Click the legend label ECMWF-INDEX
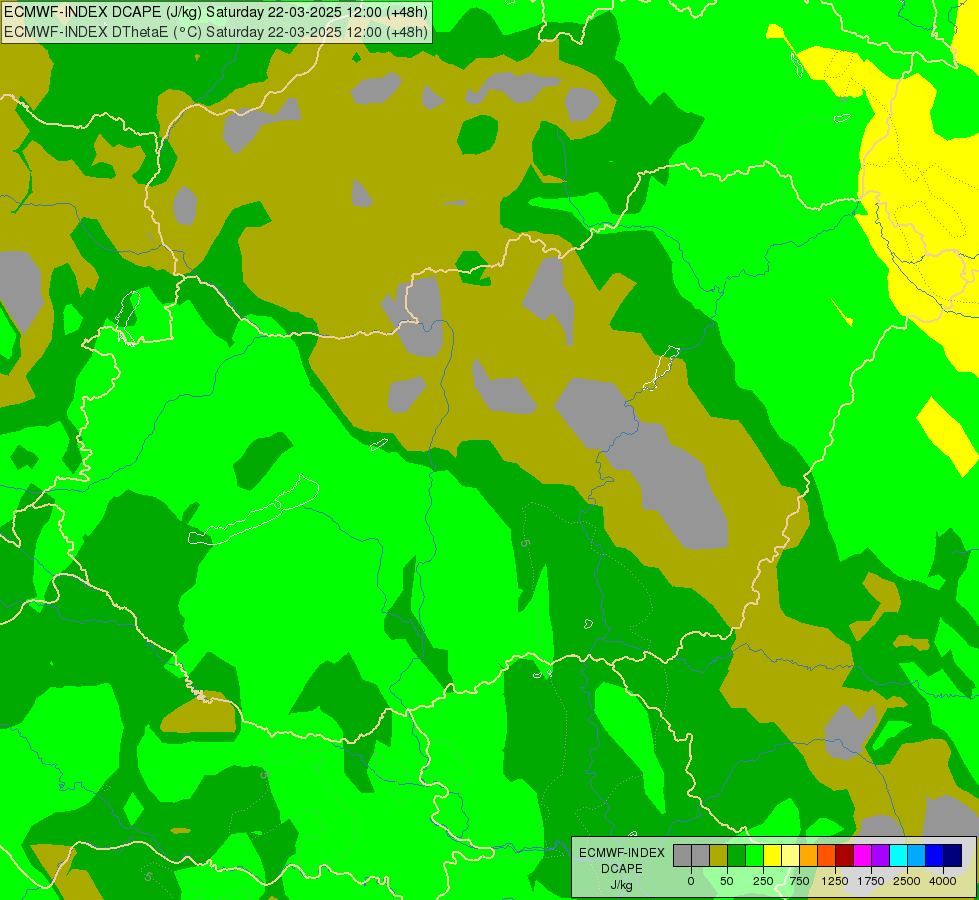Image resolution: width=979 pixels, height=900 pixels. [x=622, y=853]
